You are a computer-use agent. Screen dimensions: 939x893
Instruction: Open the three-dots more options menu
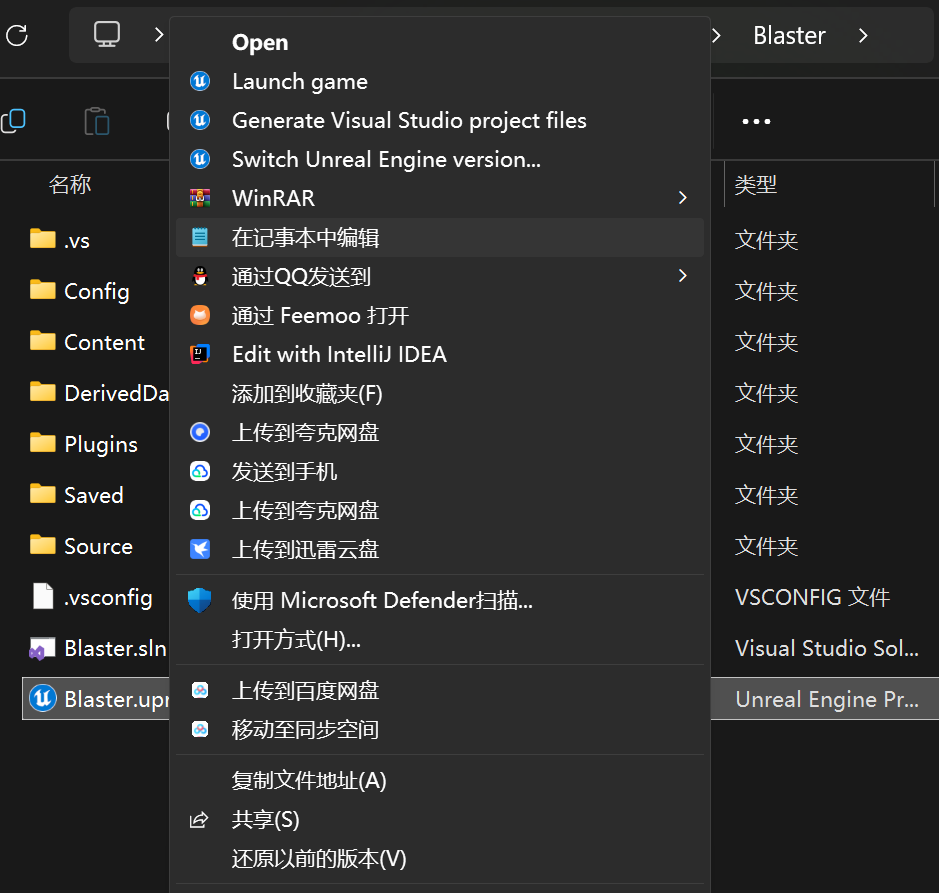756,121
